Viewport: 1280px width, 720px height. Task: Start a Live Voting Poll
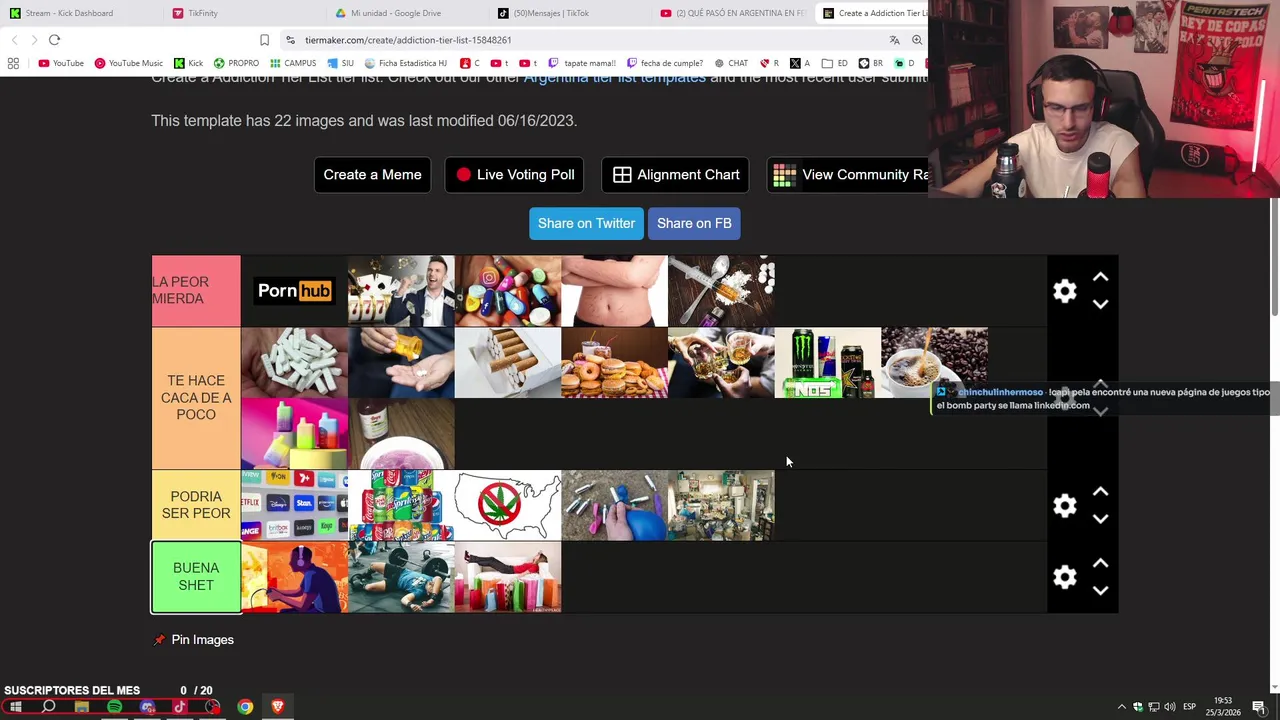click(x=515, y=175)
